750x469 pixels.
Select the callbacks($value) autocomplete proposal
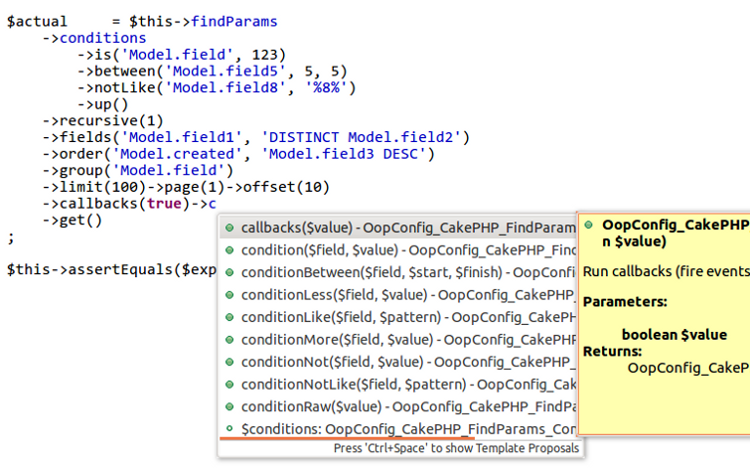tap(398, 228)
